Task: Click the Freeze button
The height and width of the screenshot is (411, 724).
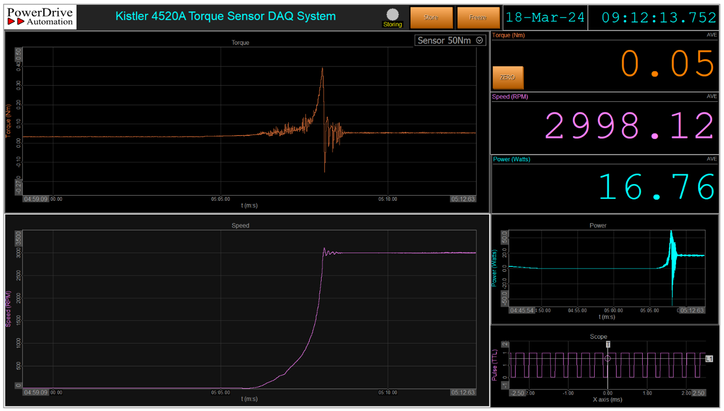Action: coord(478,18)
